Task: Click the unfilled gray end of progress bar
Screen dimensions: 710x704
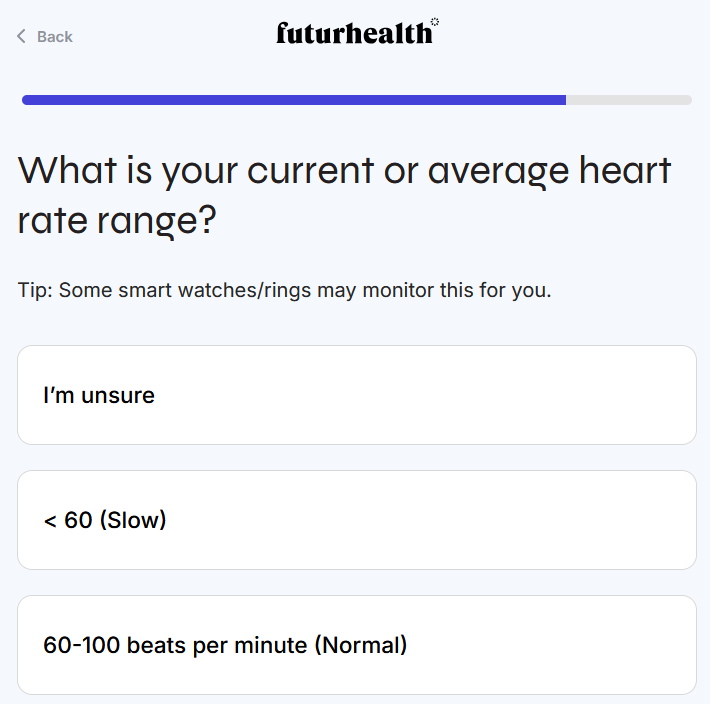Action: tap(629, 100)
